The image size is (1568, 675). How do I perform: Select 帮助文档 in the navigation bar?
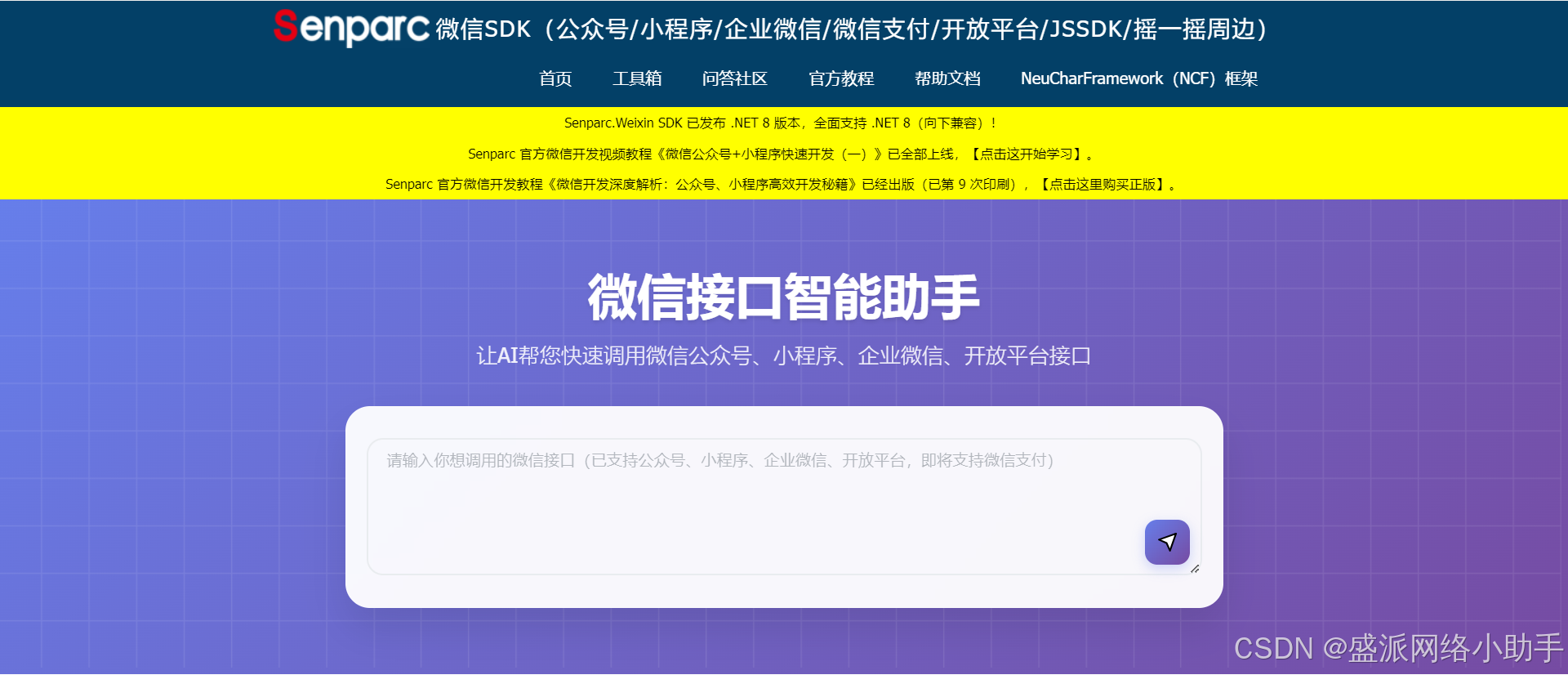947,78
